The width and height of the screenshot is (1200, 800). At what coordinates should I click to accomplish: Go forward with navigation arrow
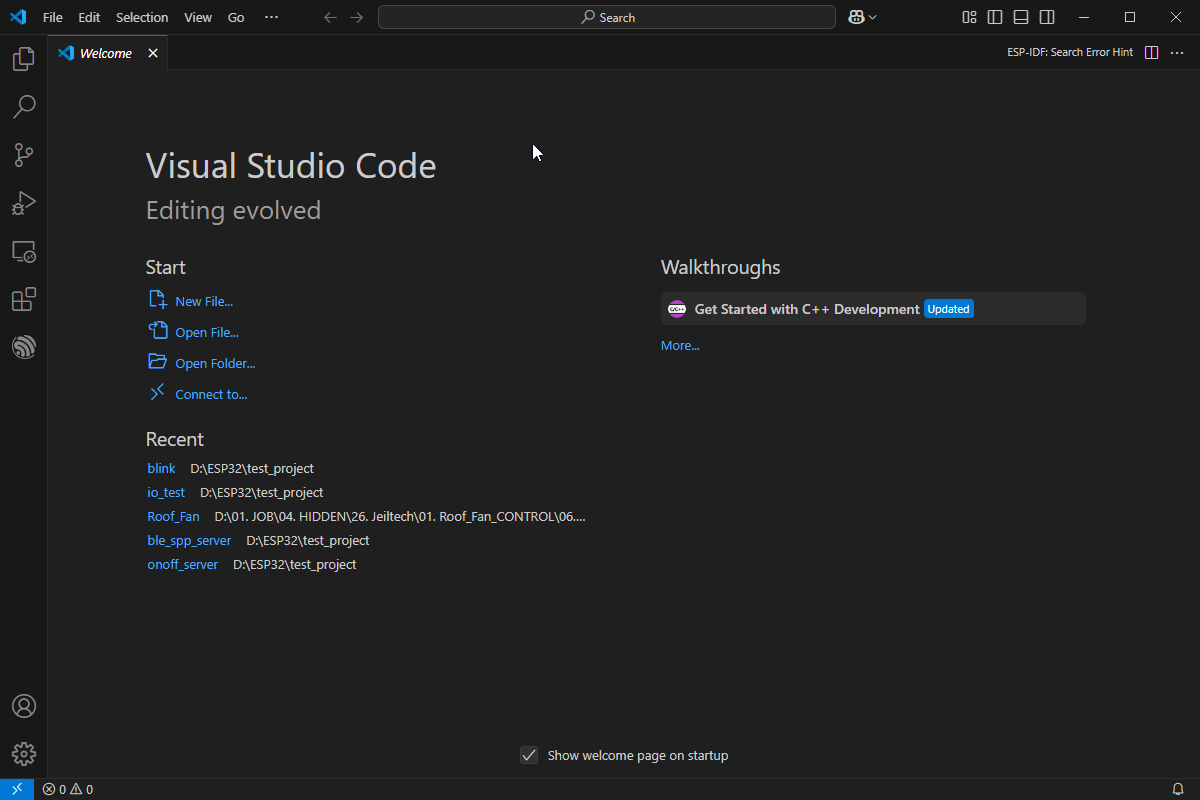pos(357,17)
